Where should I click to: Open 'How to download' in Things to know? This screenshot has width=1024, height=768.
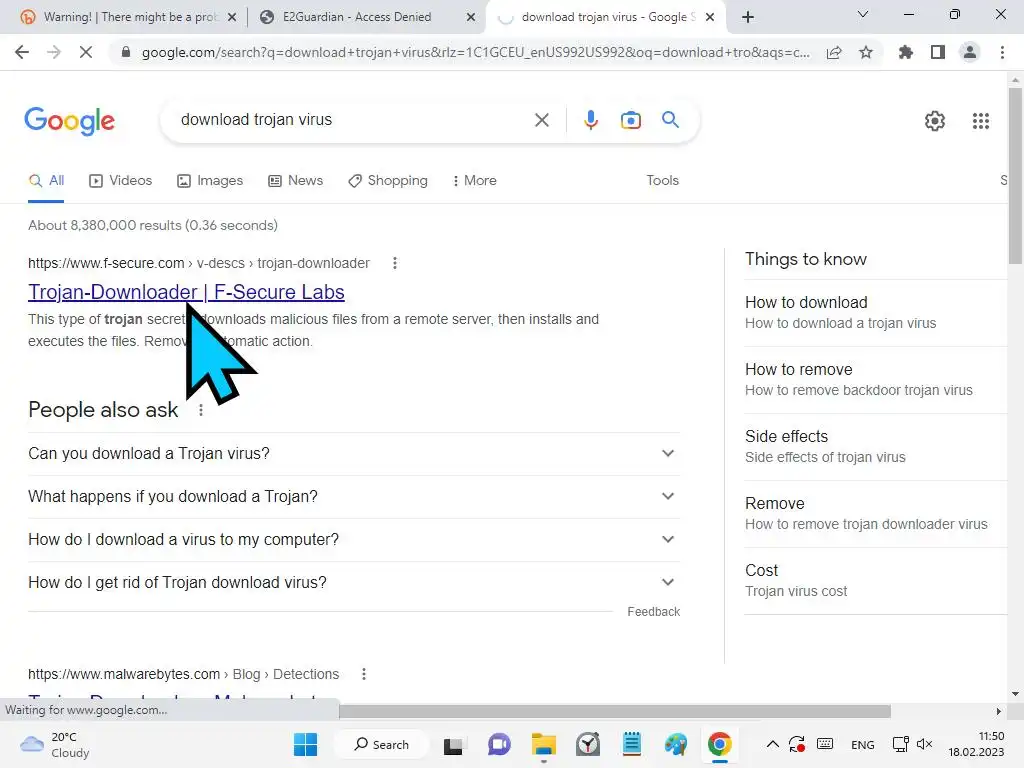click(x=876, y=313)
